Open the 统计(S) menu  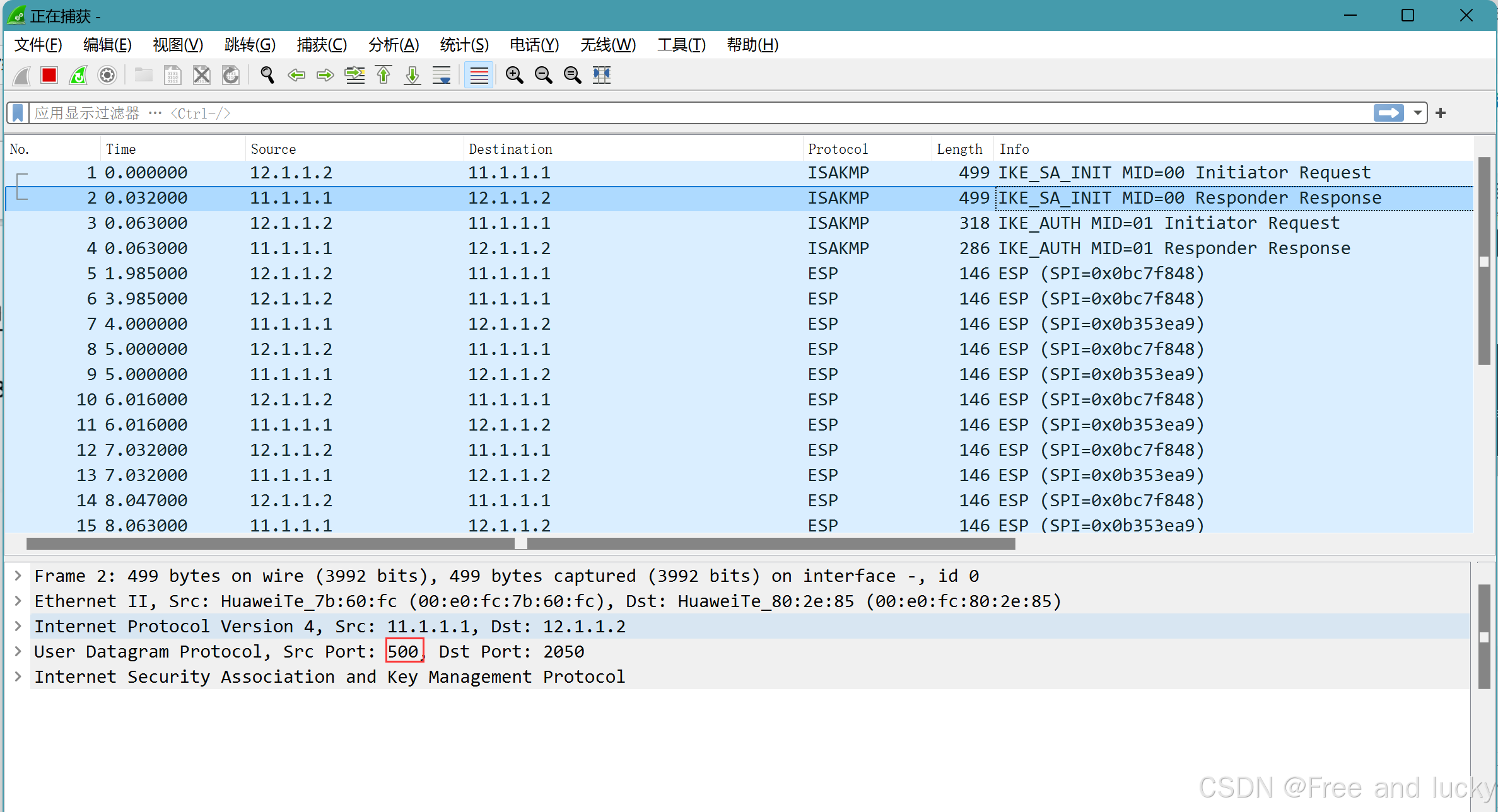pos(464,45)
